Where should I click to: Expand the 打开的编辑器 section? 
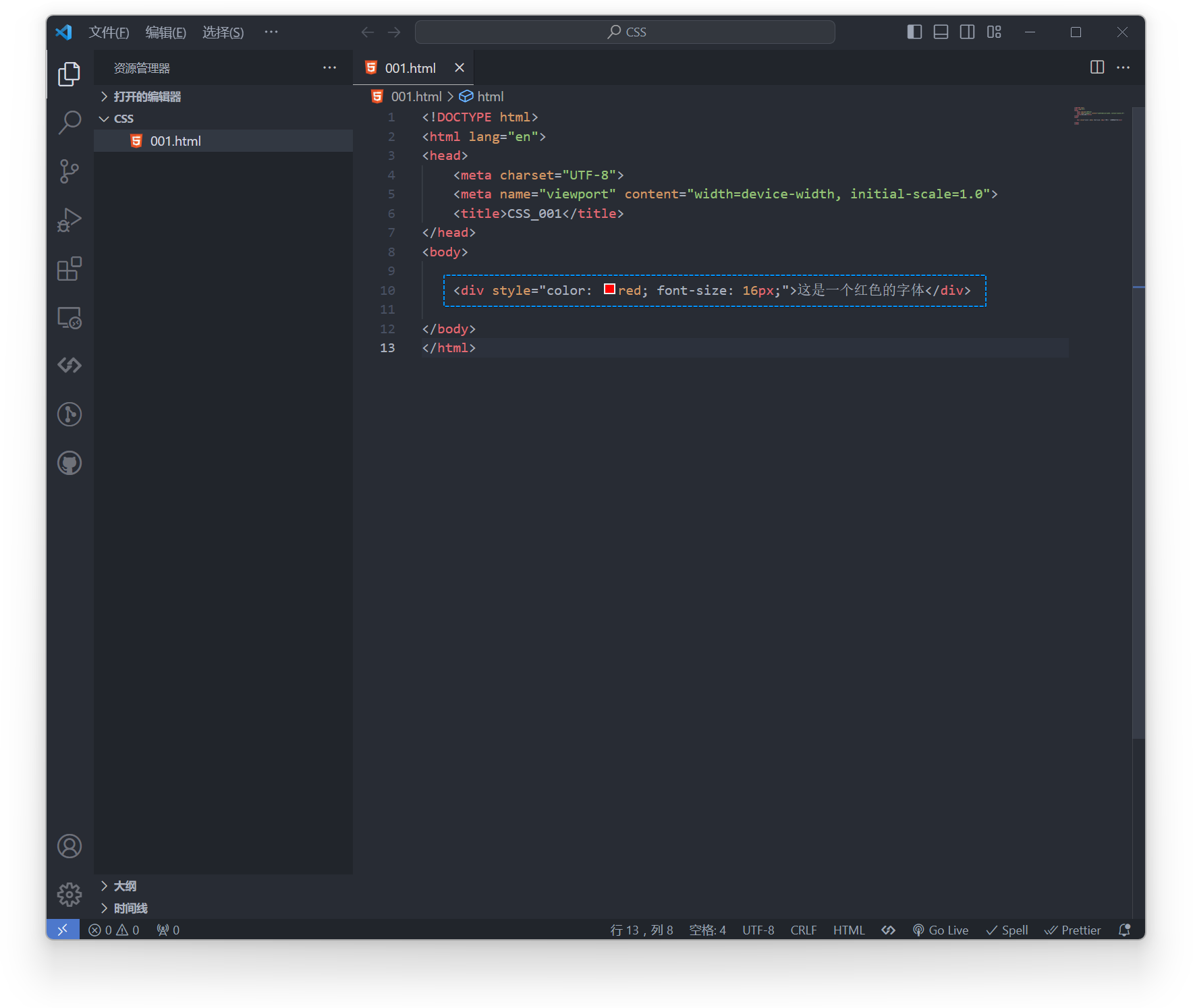tap(146, 96)
